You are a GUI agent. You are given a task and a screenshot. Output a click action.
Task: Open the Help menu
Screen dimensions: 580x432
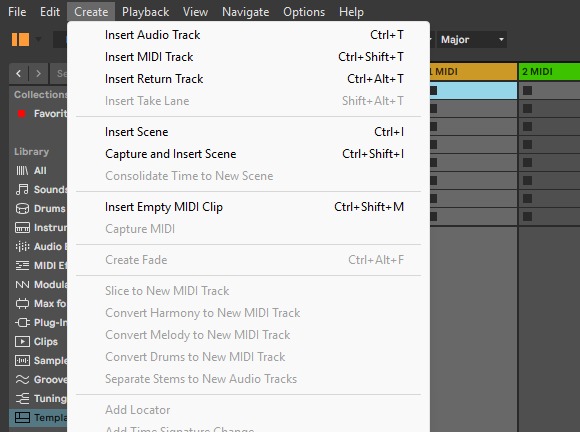coord(351,12)
